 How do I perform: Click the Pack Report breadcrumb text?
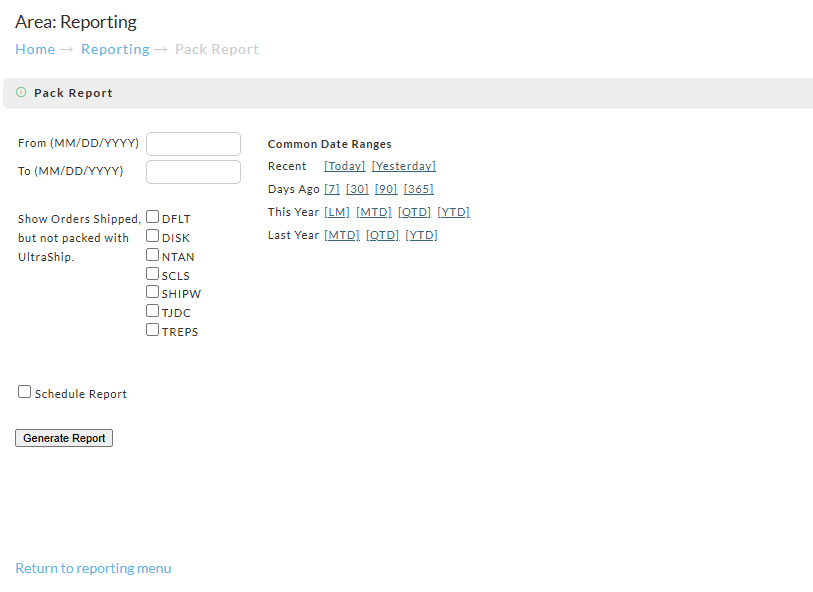(x=217, y=49)
